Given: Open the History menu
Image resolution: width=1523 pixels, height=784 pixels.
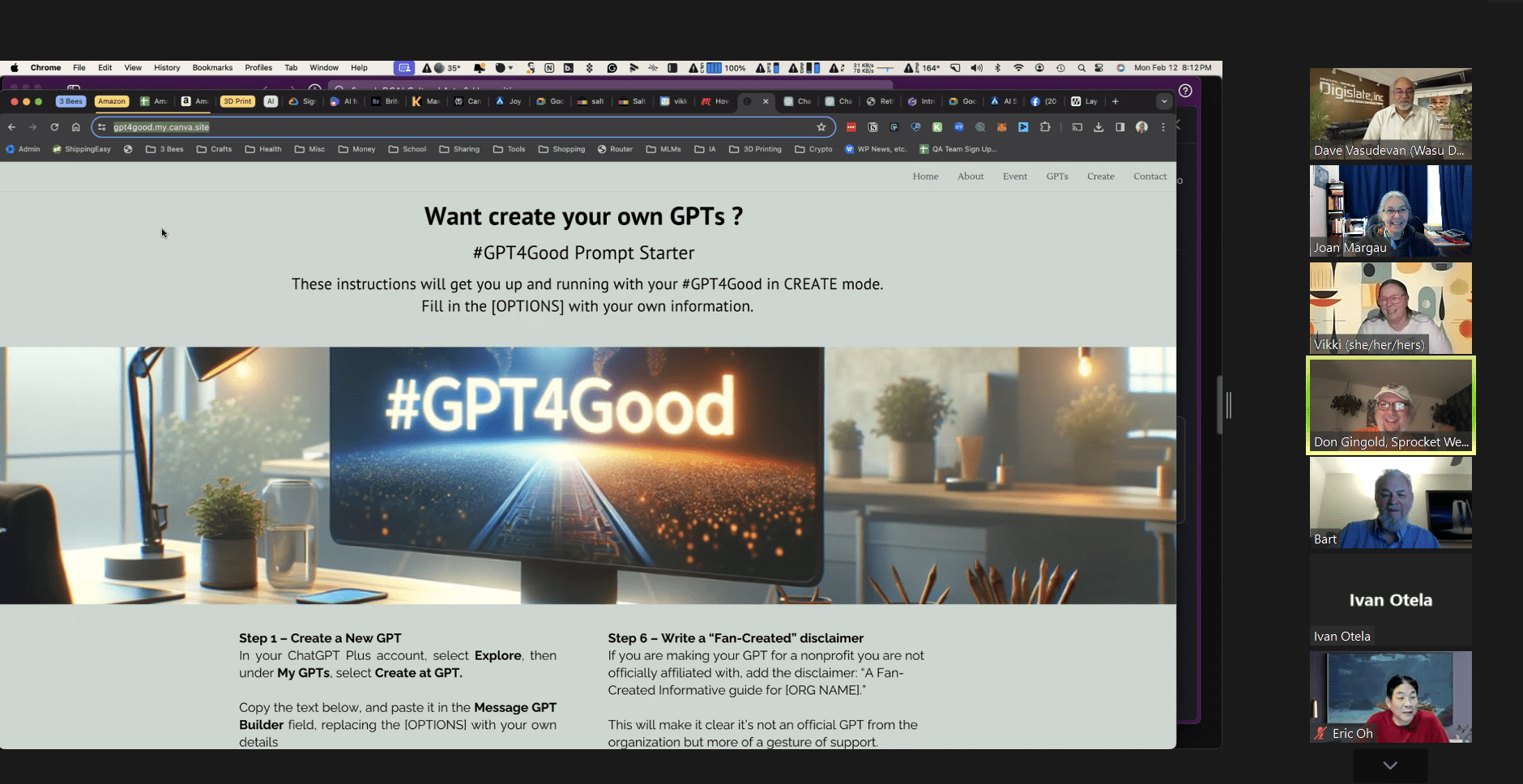Looking at the screenshot, I should (x=167, y=68).
